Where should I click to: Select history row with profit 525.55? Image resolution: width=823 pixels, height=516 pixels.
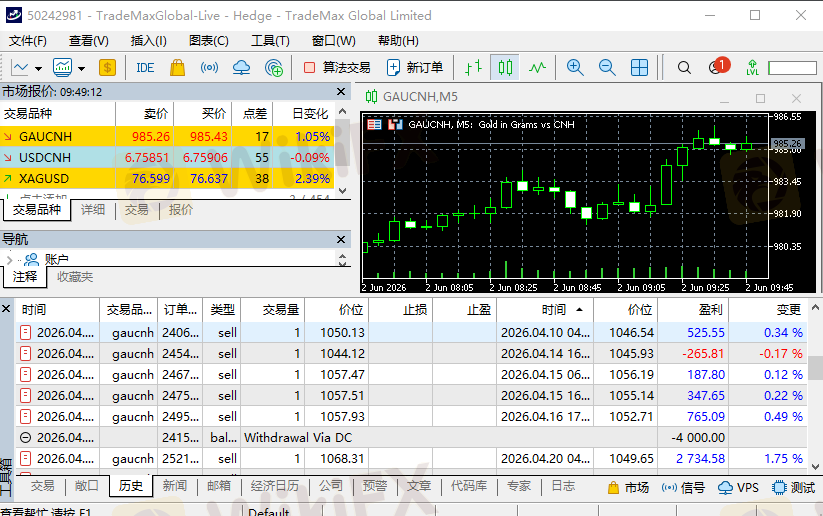[x=411, y=332]
